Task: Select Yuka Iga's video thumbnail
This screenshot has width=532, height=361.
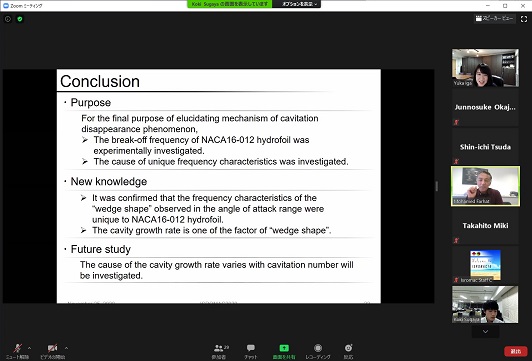Action: pyautogui.click(x=485, y=68)
